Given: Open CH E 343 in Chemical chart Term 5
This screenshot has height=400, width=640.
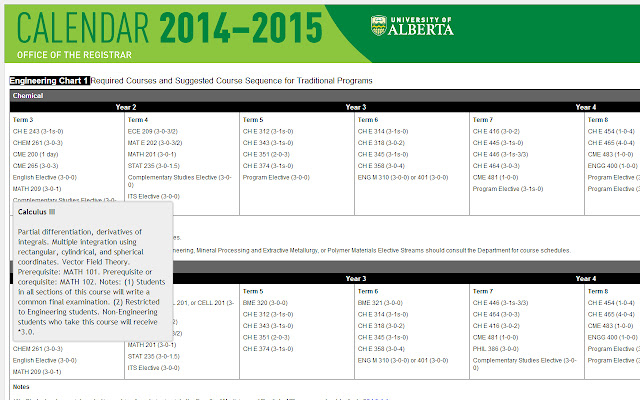Looking at the screenshot, I should coord(268,143).
